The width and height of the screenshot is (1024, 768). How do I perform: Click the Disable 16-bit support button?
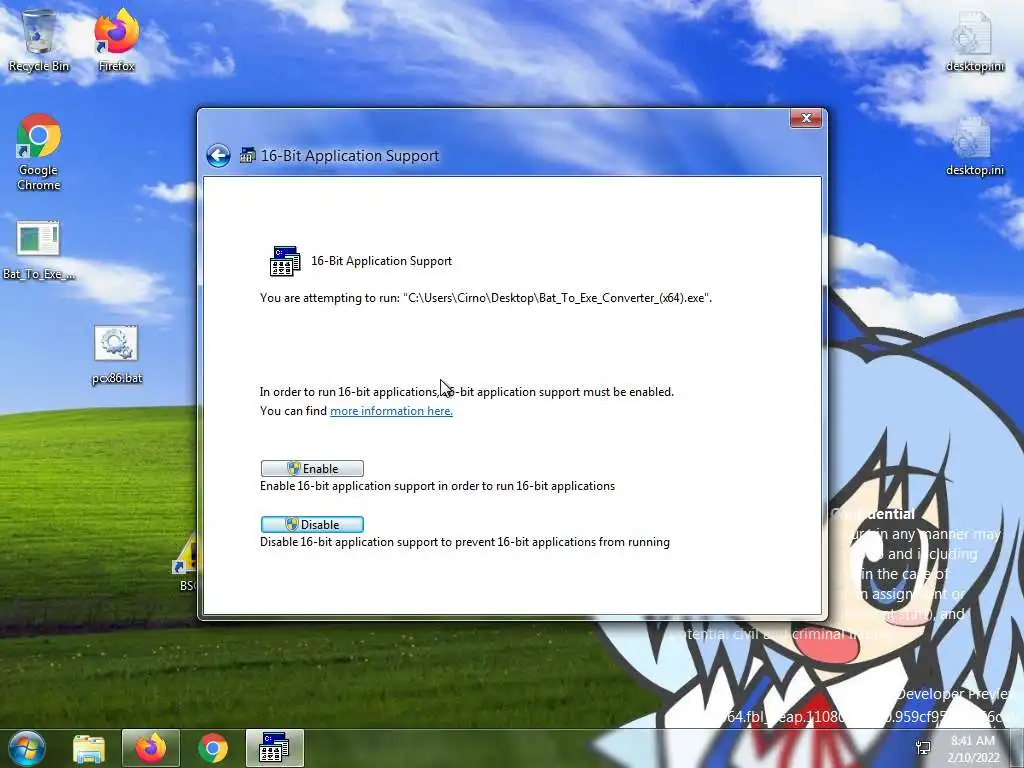point(312,524)
